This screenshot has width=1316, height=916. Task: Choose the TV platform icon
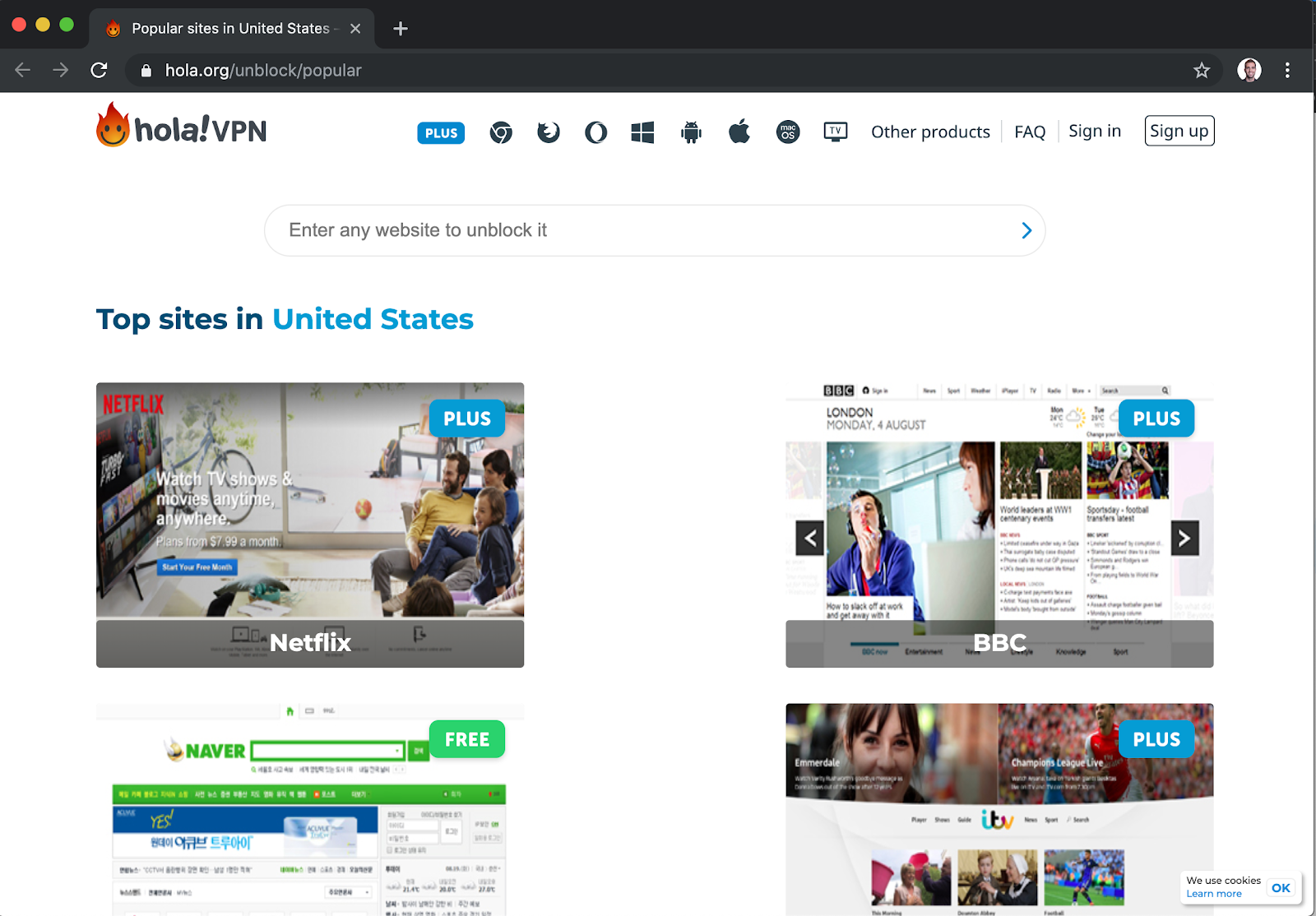[836, 132]
